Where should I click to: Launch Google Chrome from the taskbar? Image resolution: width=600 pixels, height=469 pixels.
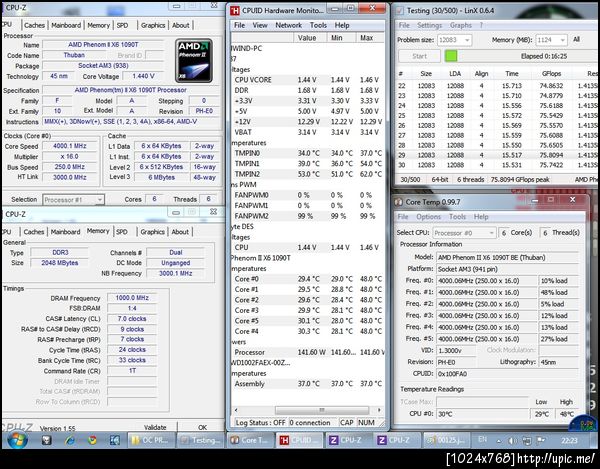(92, 440)
